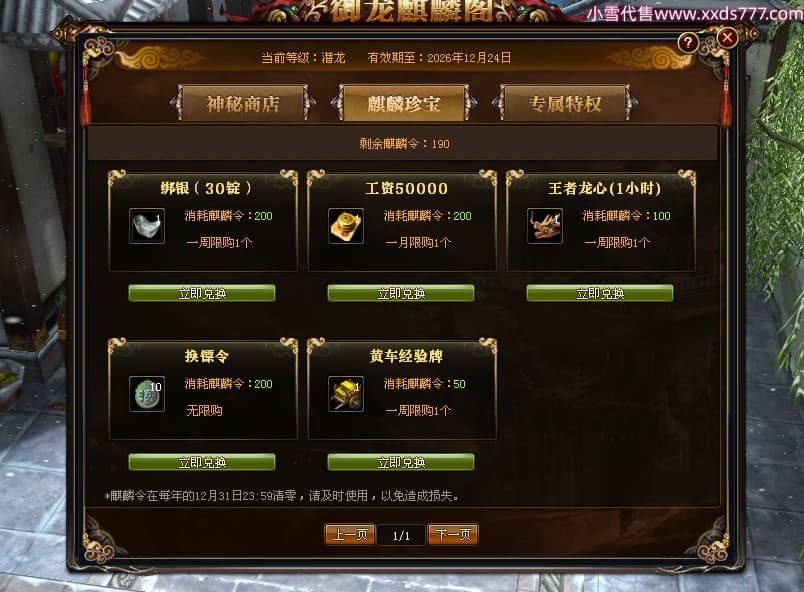Open the 专属特权 tab

click(x=565, y=104)
